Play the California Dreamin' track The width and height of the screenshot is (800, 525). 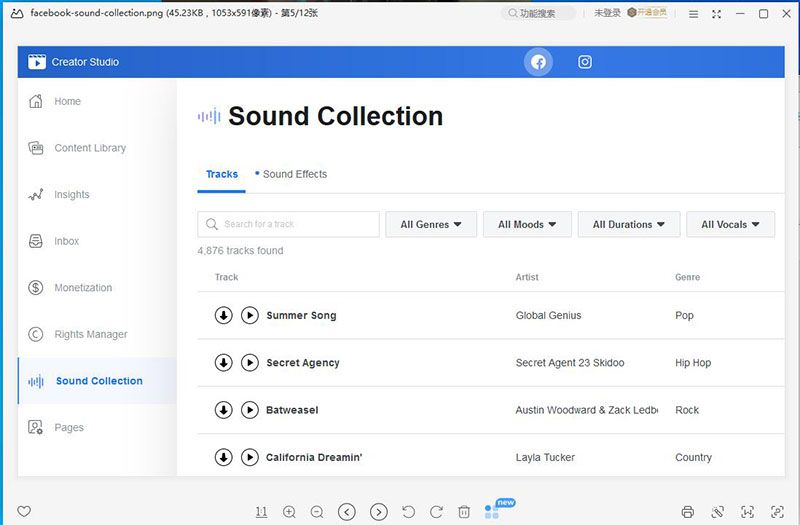click(x=250, y=457)
